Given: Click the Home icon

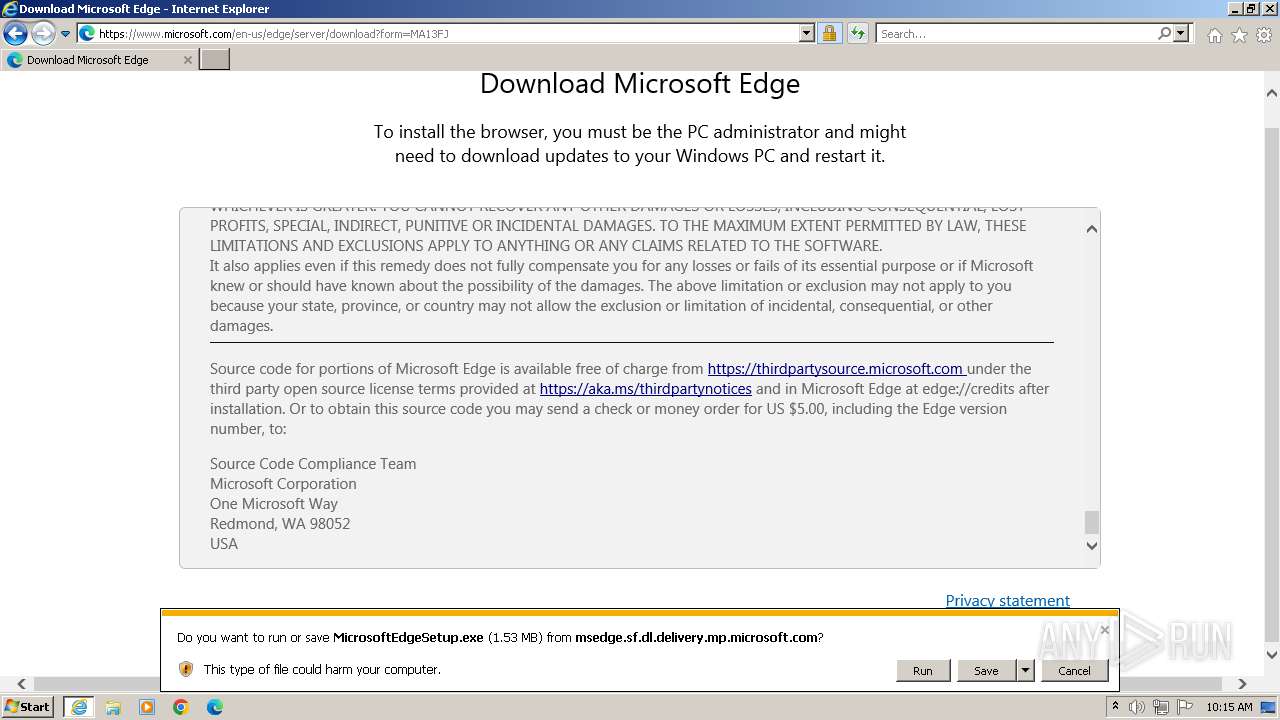Looking at the screenshot, I should [x=1214, y=35].
